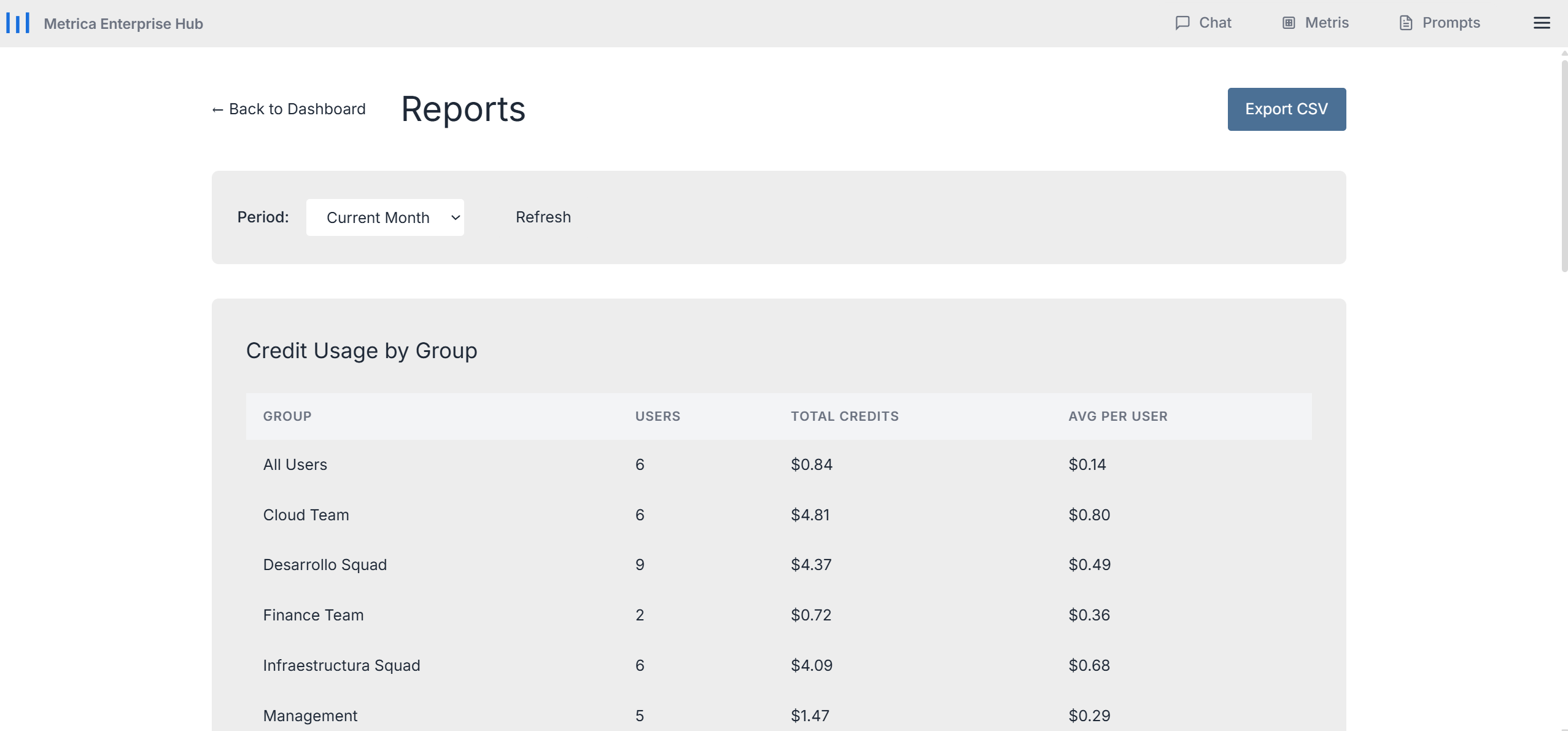Click the TOTAL CREDITS column header

(844, 416)
